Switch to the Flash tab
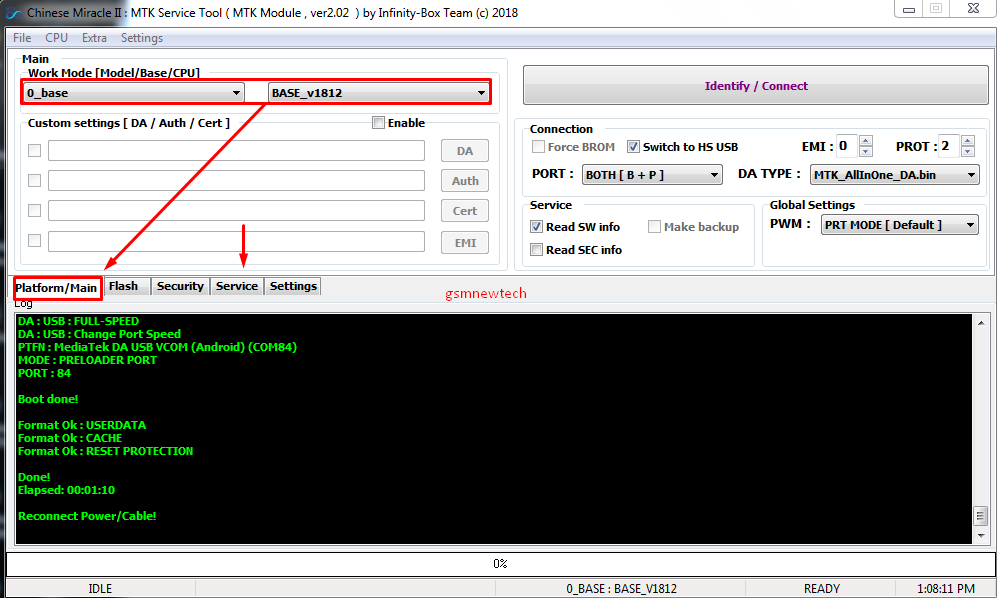The width and height of the screenshot is (999, 598). coord(125,287)
